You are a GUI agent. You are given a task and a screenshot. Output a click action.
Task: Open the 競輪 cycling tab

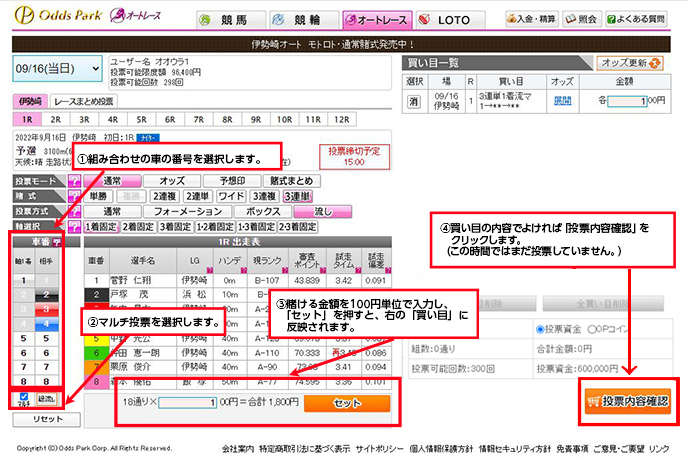304,20
